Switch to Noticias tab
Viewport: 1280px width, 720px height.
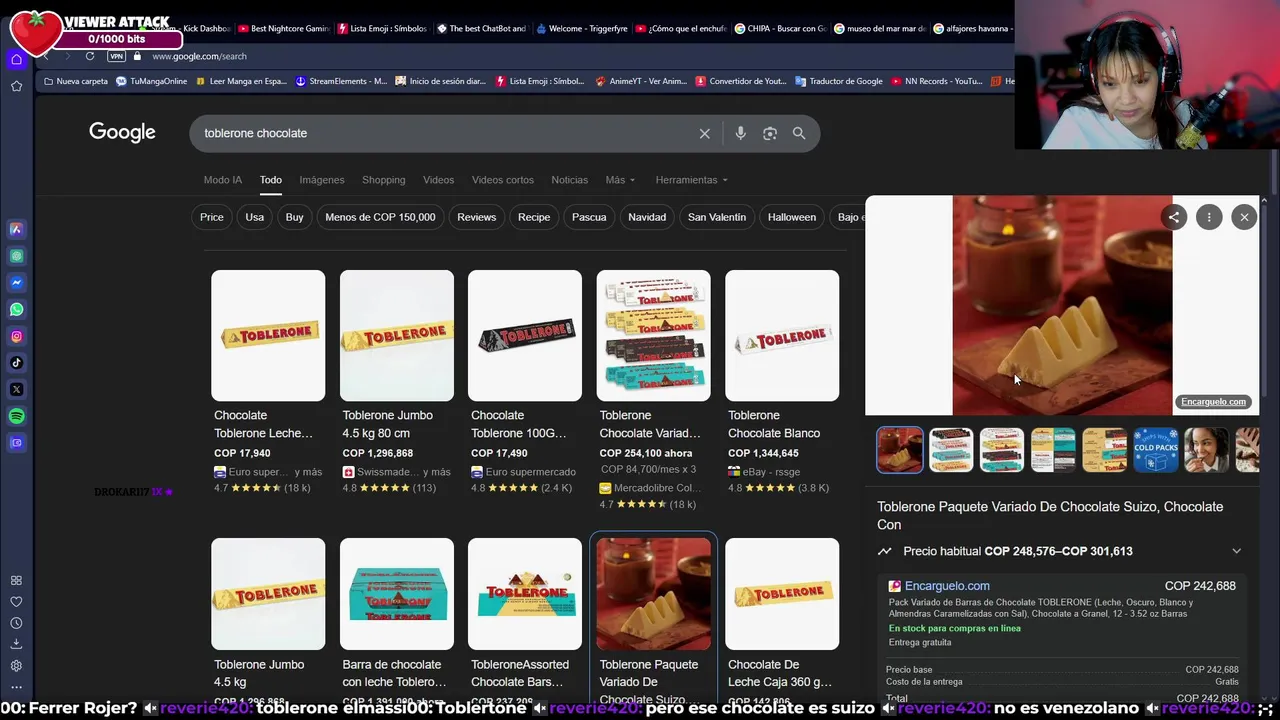coord(569,180)
